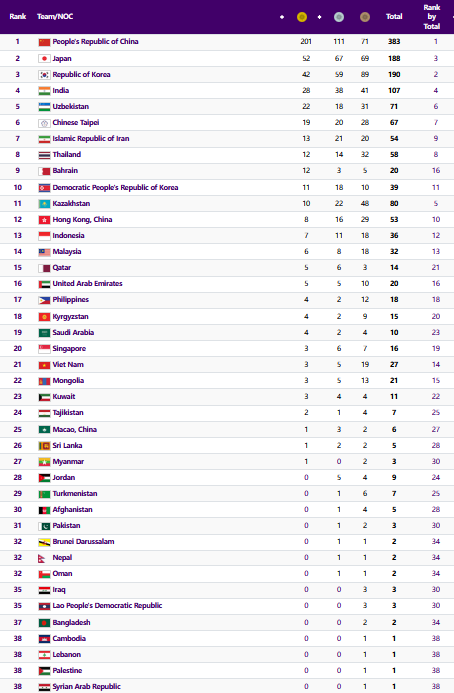Click the Team/NOC column header

coord(55,16)
